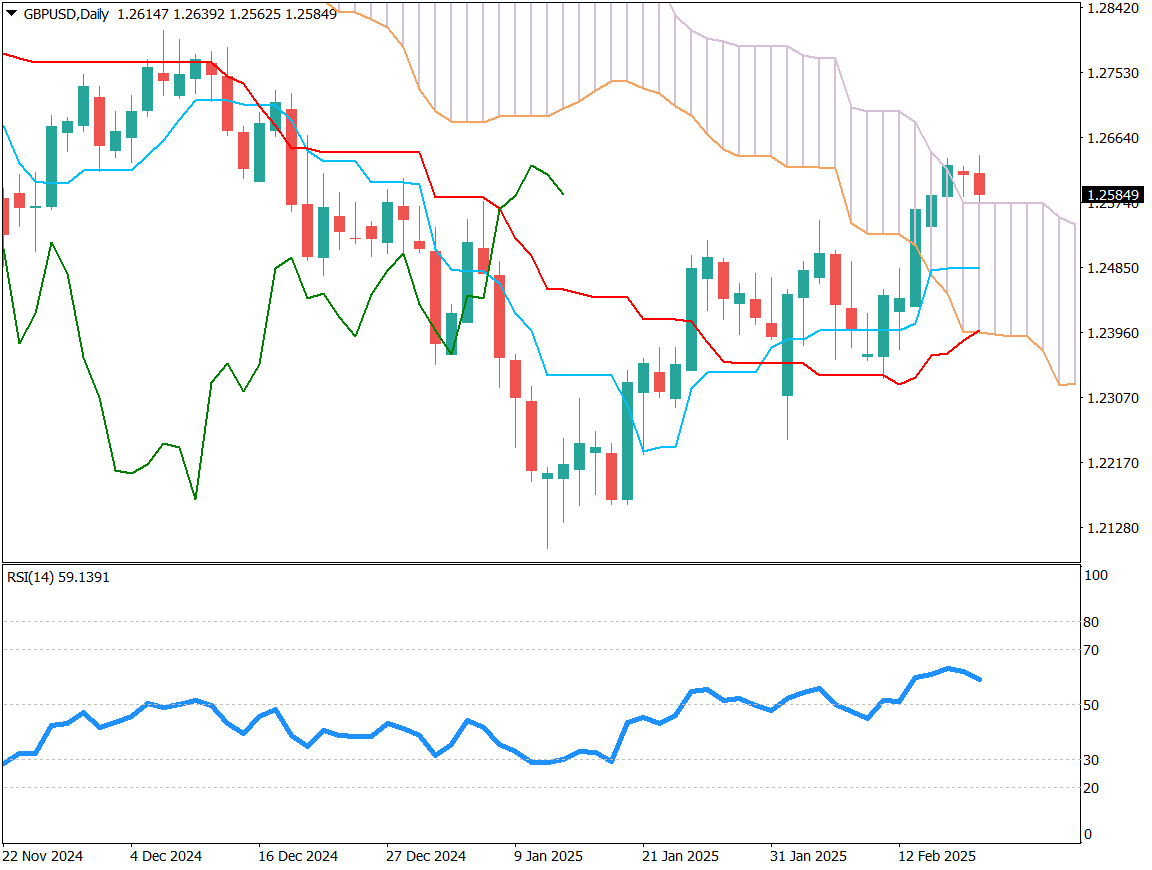Select the last red candlestick on chart
This screenshot has height=870, width=1152.
click(x=980, y=184)
